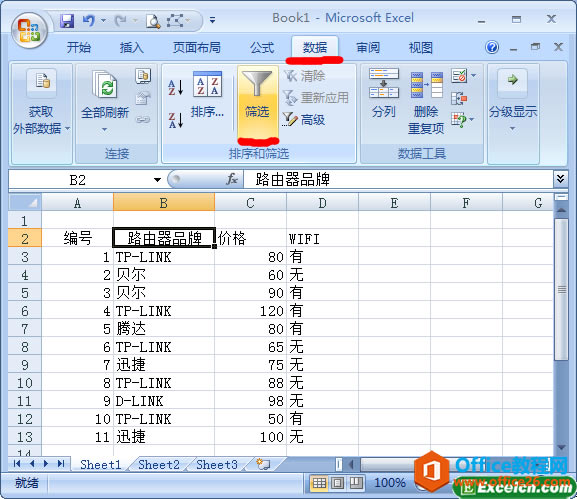Sort ascending A to Z
Image resolution: width=577 pixels, height=499 pixels.
(176, 87)
